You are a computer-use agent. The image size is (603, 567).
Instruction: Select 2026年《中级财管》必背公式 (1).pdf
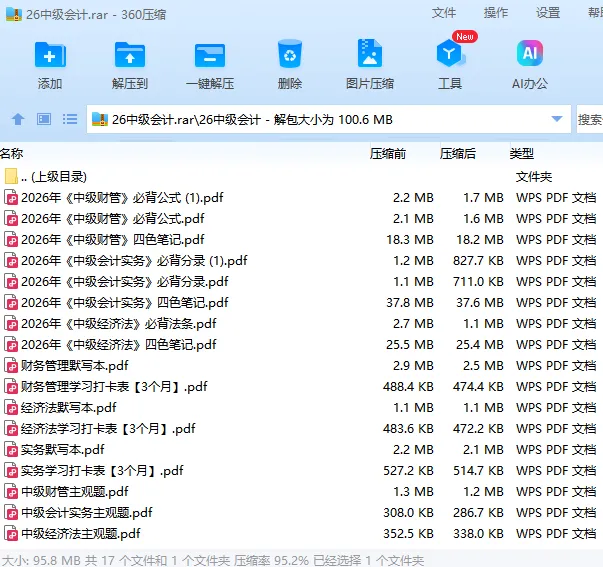coord(122,198)
